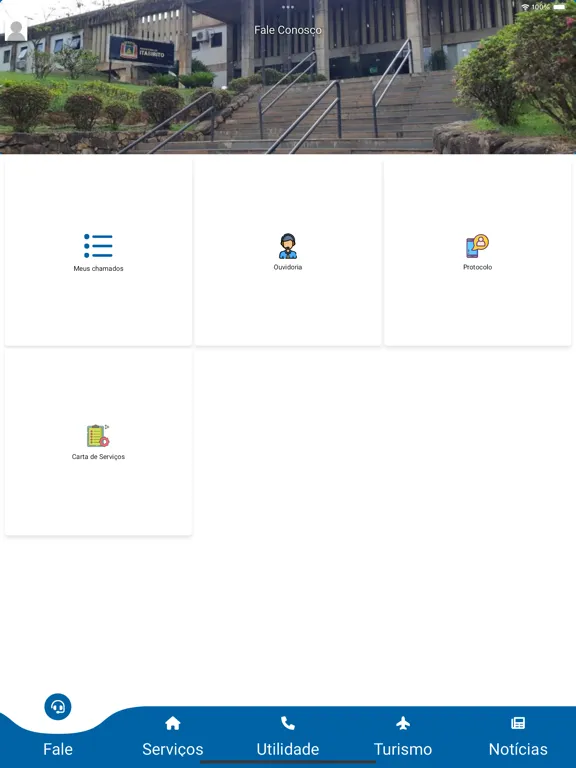Tap the Utilidade phone icon
Viewport: 576px width, 768px height.
[288, 723]
